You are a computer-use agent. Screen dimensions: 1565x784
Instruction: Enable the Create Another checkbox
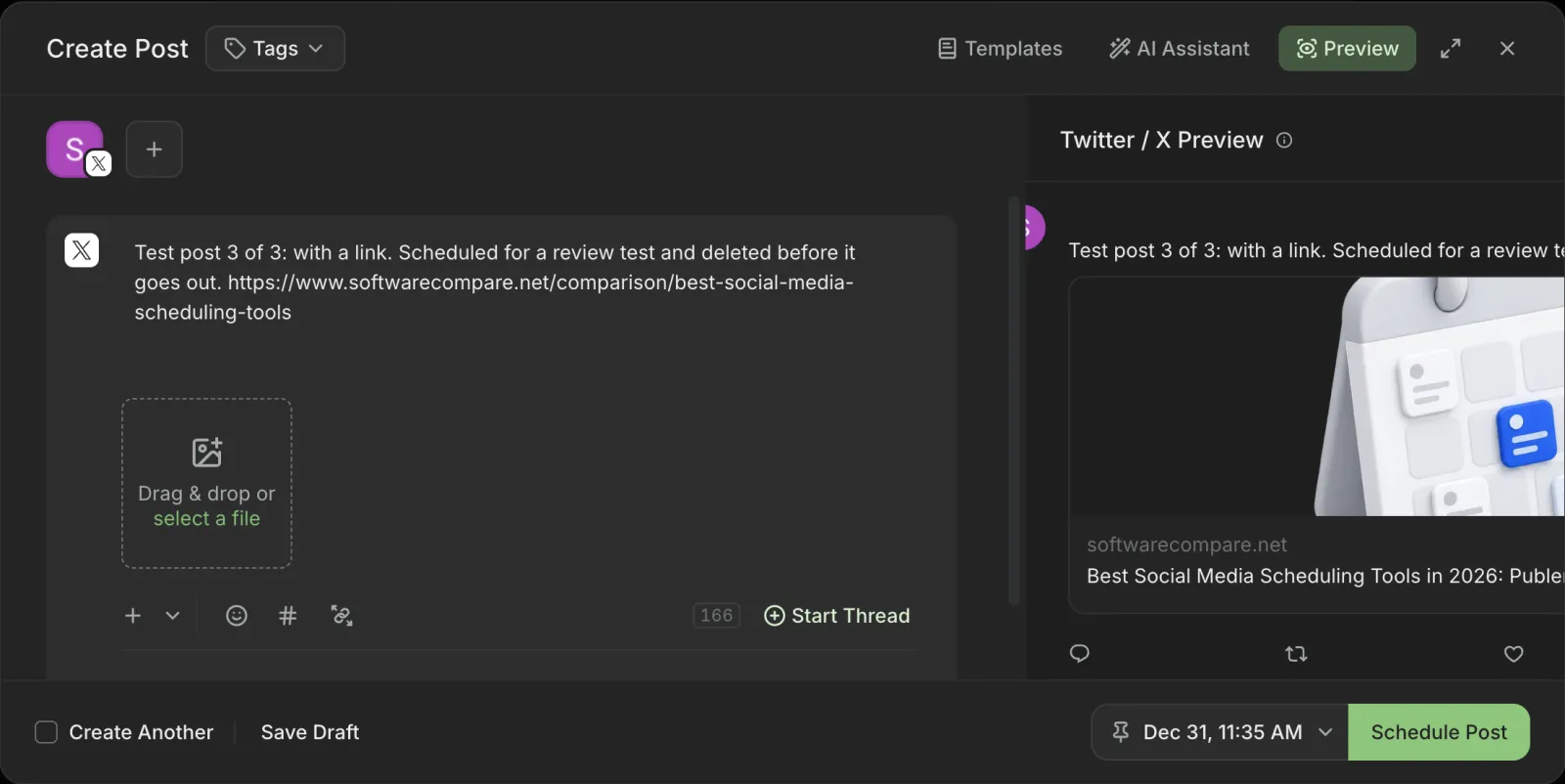click(46, 732)
